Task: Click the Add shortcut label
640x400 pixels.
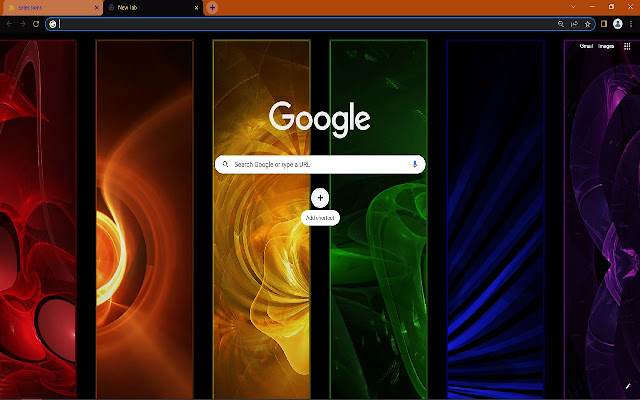Action: click(320, 218)
